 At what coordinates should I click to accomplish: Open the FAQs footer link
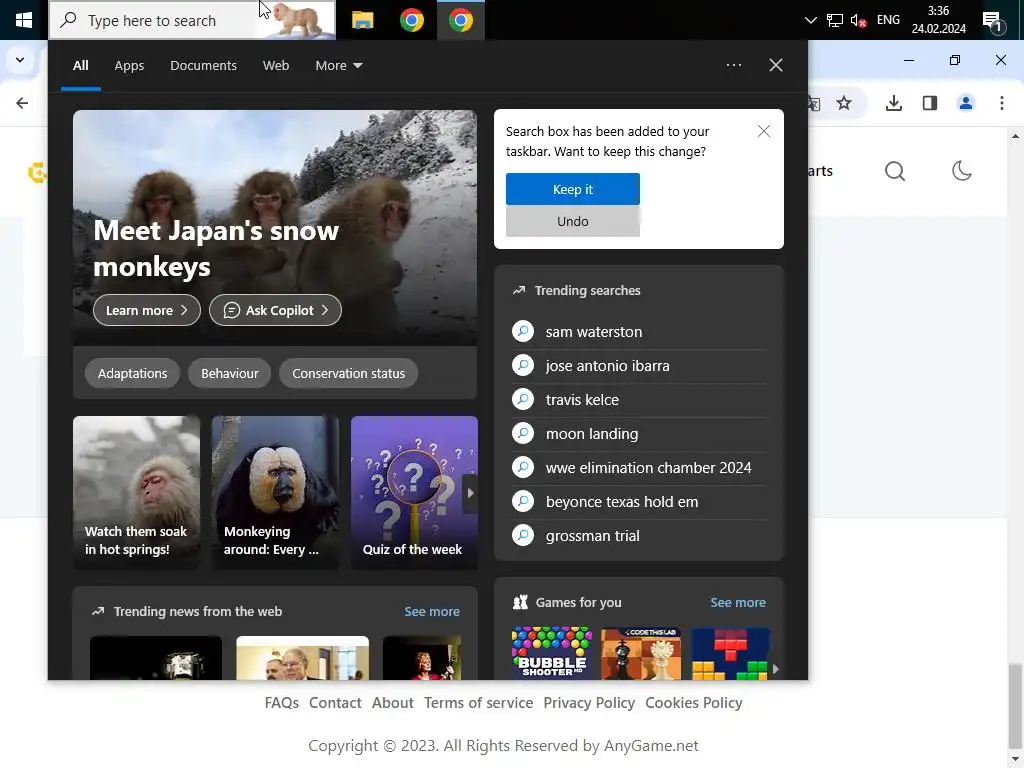click(281, 703)
